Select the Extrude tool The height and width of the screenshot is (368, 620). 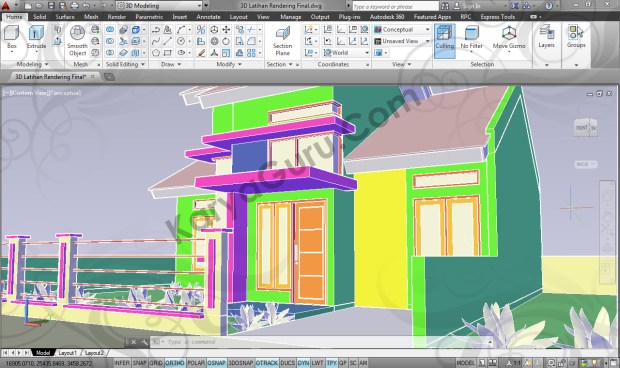point(36,38)
